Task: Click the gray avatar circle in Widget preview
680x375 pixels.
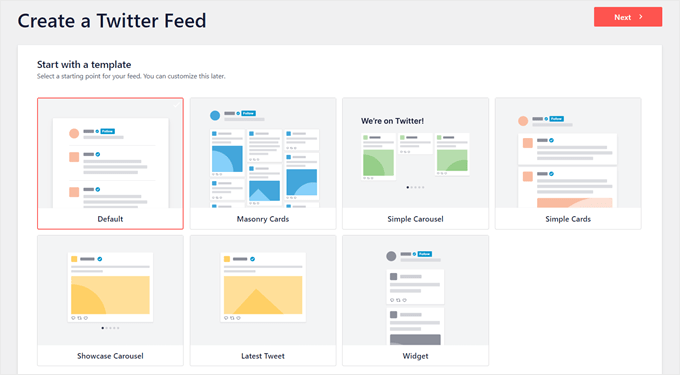Action: tap(391, 256)
